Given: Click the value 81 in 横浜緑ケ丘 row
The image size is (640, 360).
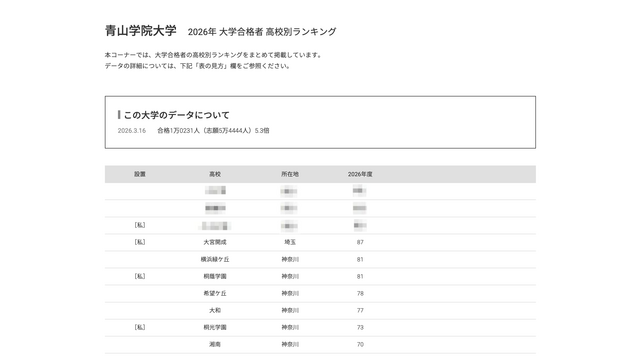Looking at the screenshot, I should click(x=360, y=260).
